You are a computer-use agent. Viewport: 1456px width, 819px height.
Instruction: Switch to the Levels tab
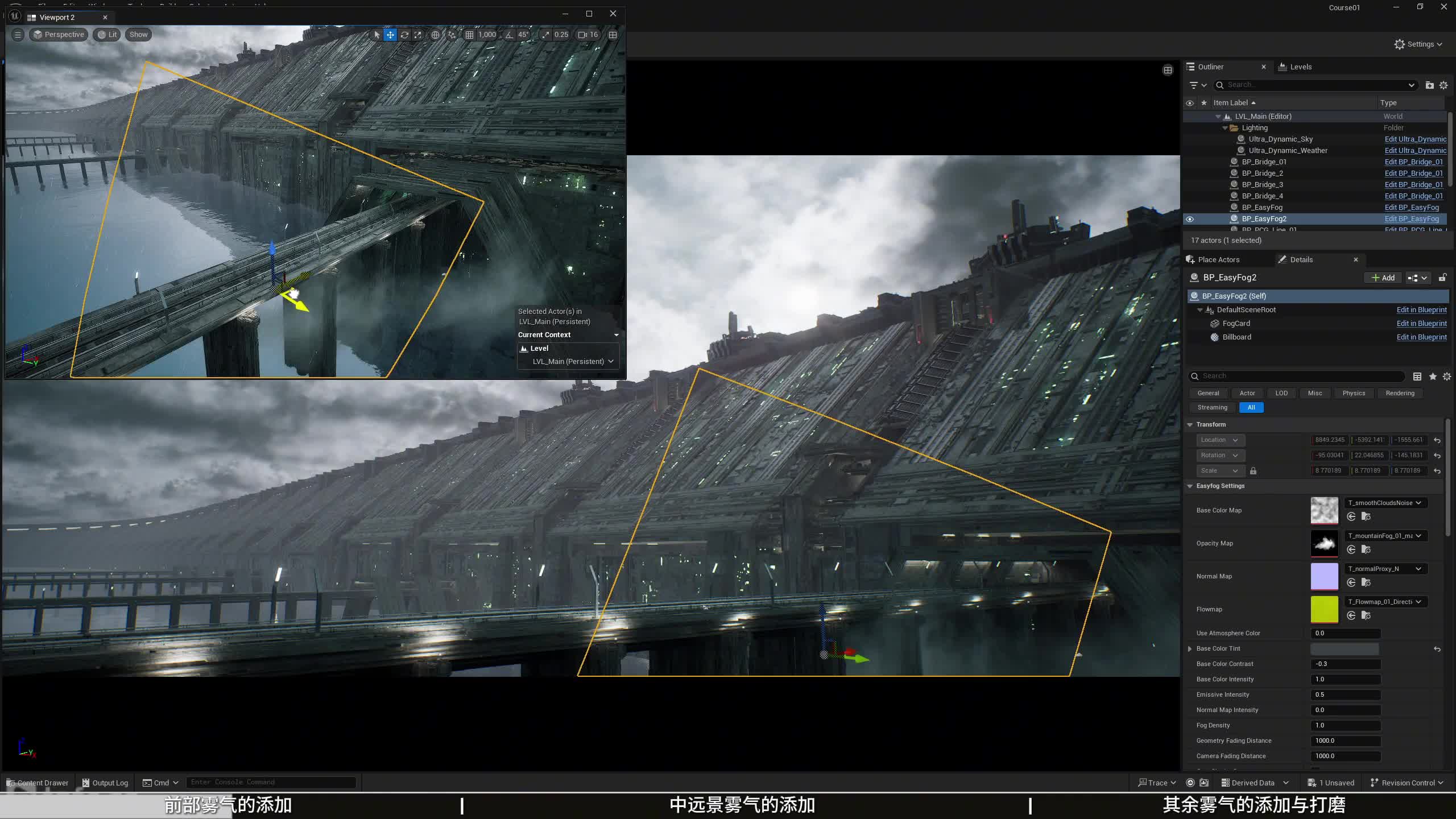pos(1300,67)
